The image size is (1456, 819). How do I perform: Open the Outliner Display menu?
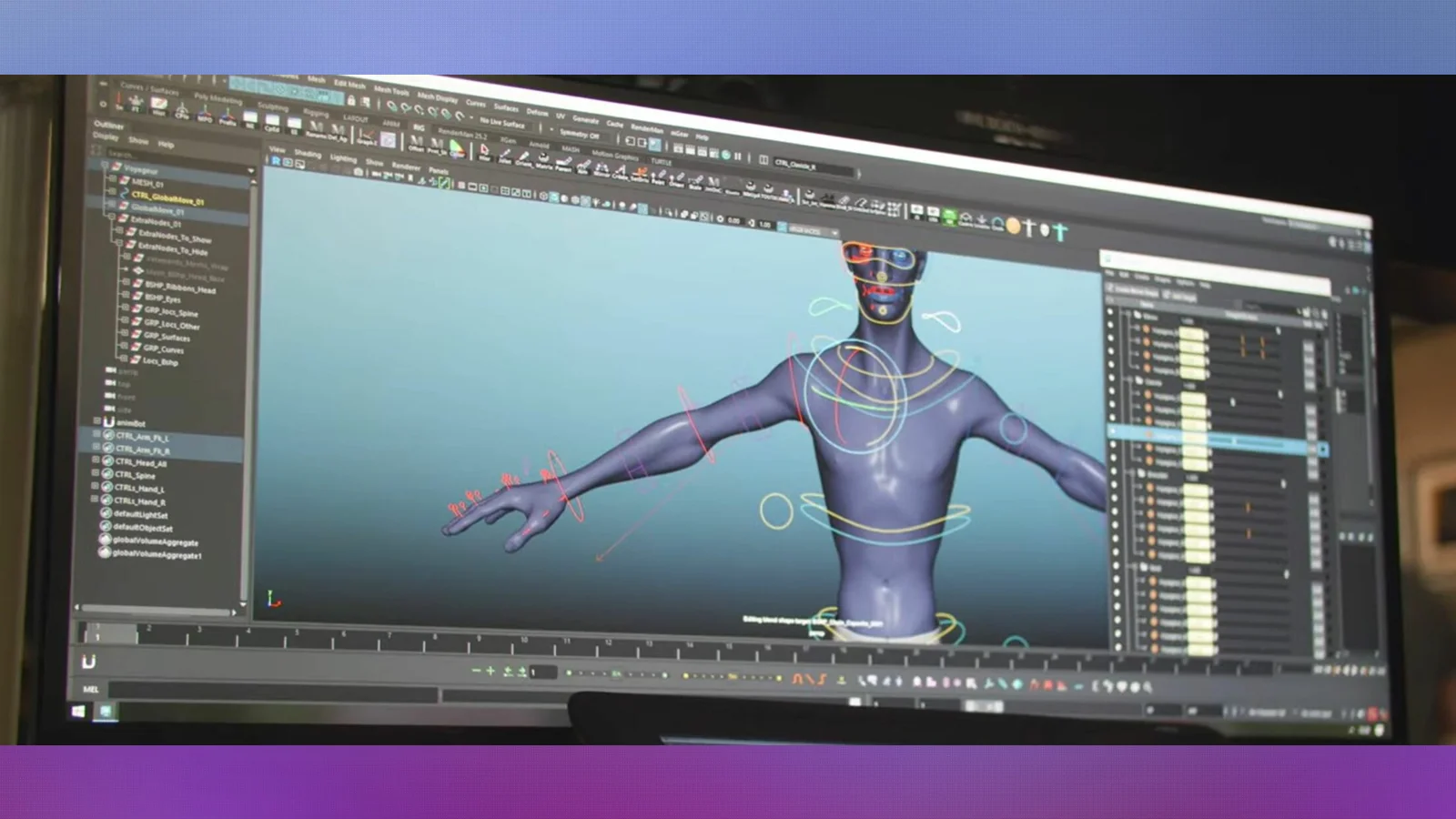tap(106, 136)
